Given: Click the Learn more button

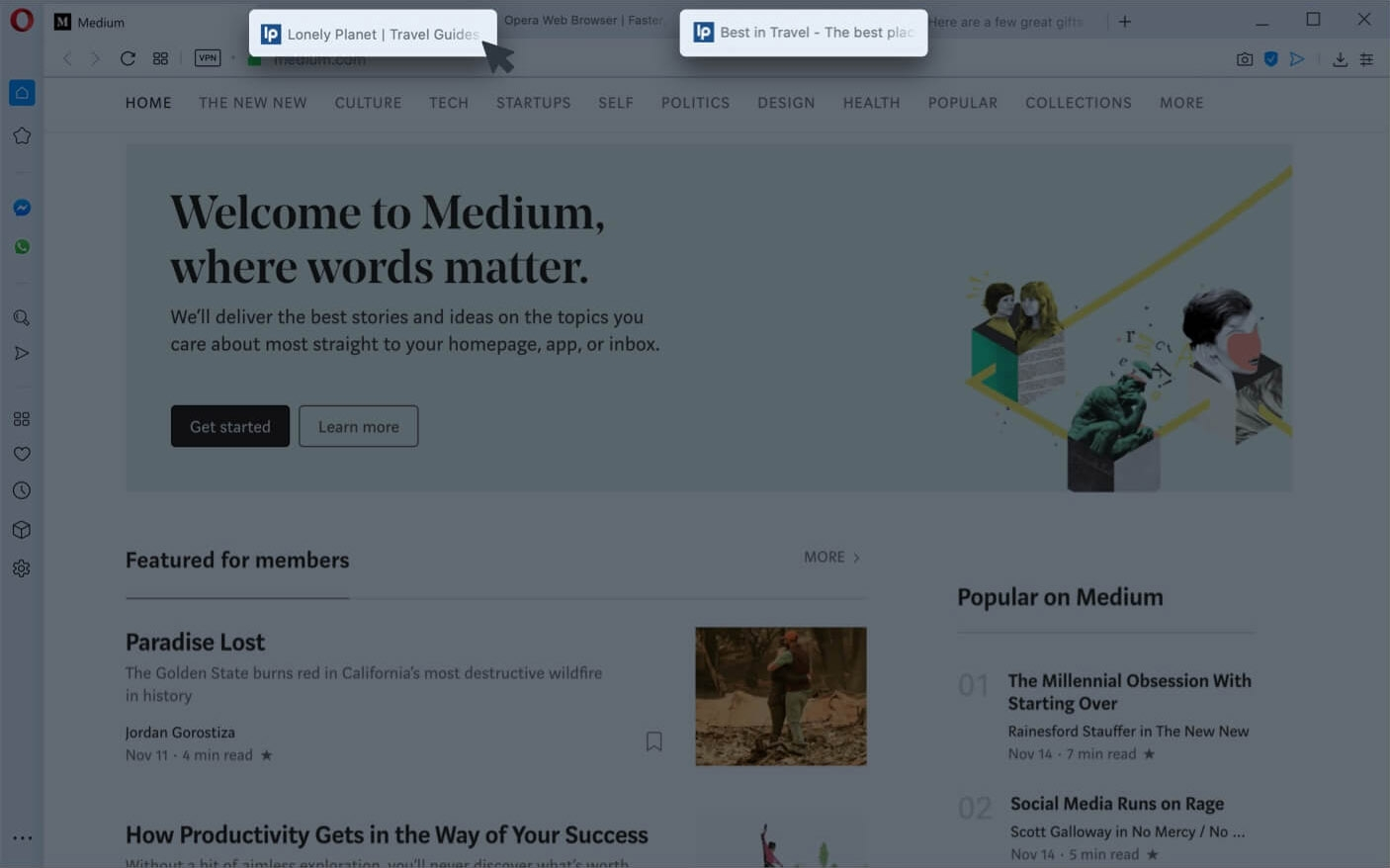Looking at the screenshot, I should pos(359,426).
